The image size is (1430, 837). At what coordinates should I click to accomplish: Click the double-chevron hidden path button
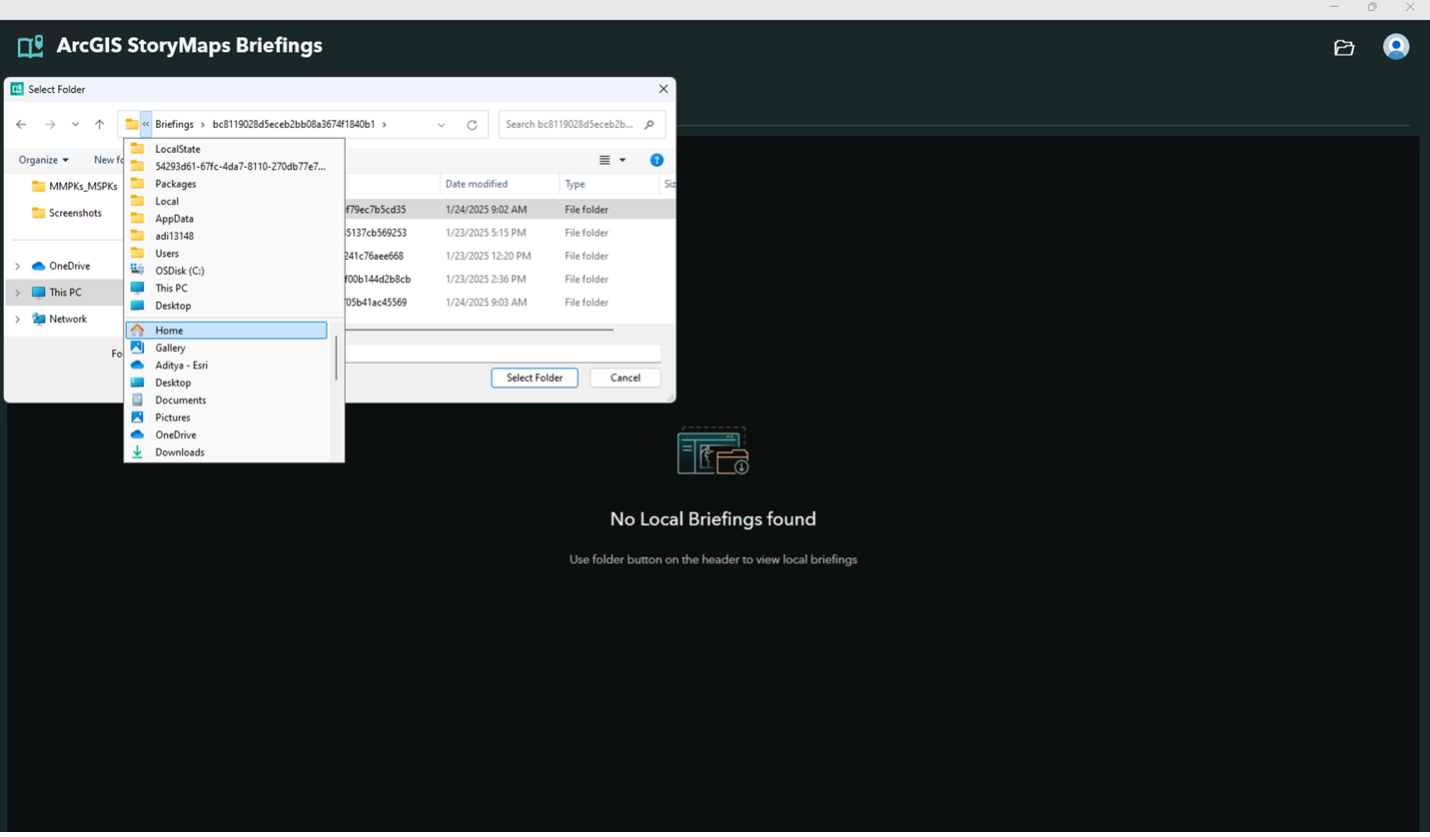pyautogui.click(x=146, y=125)
